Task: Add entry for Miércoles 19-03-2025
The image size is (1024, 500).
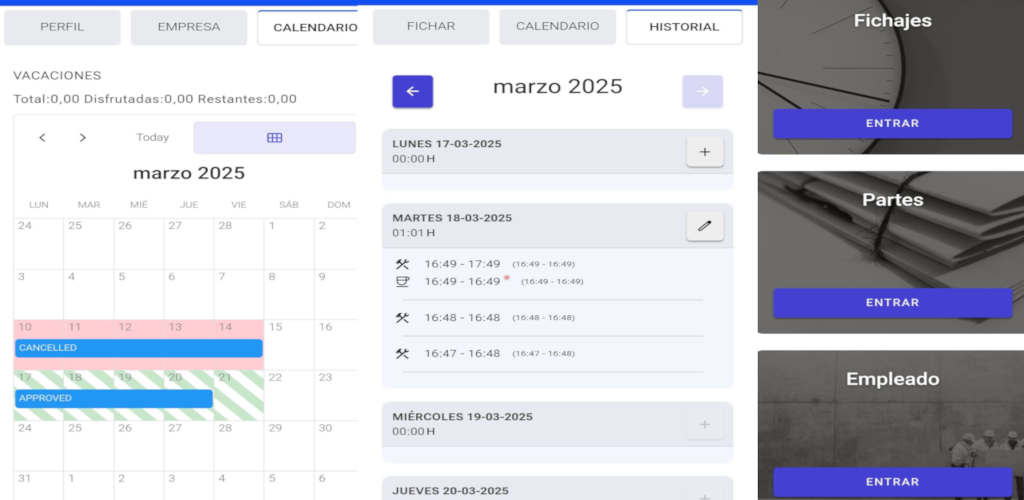Action: point(705,424)
